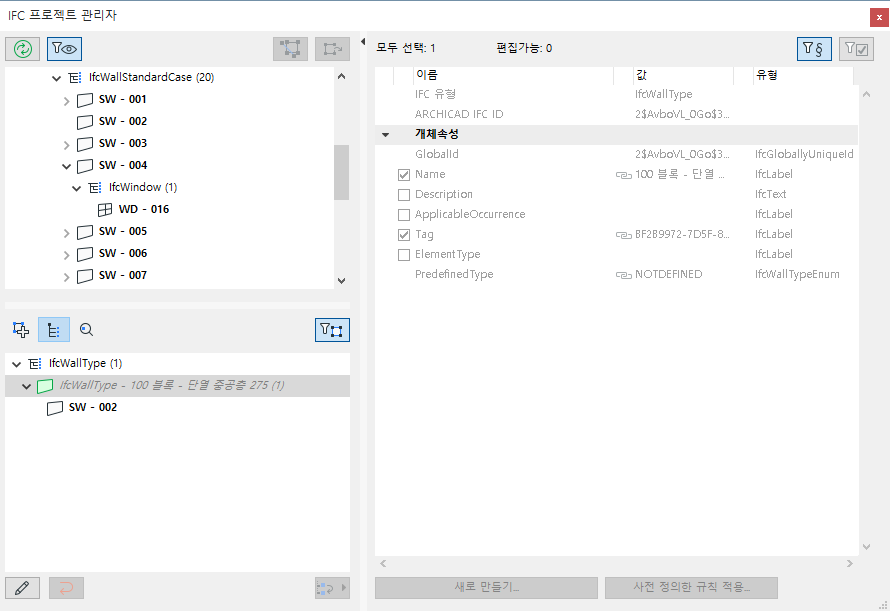Click the tree group icon beside IfcWallStandardCase
890x611 pixels.
coord(74,78)
